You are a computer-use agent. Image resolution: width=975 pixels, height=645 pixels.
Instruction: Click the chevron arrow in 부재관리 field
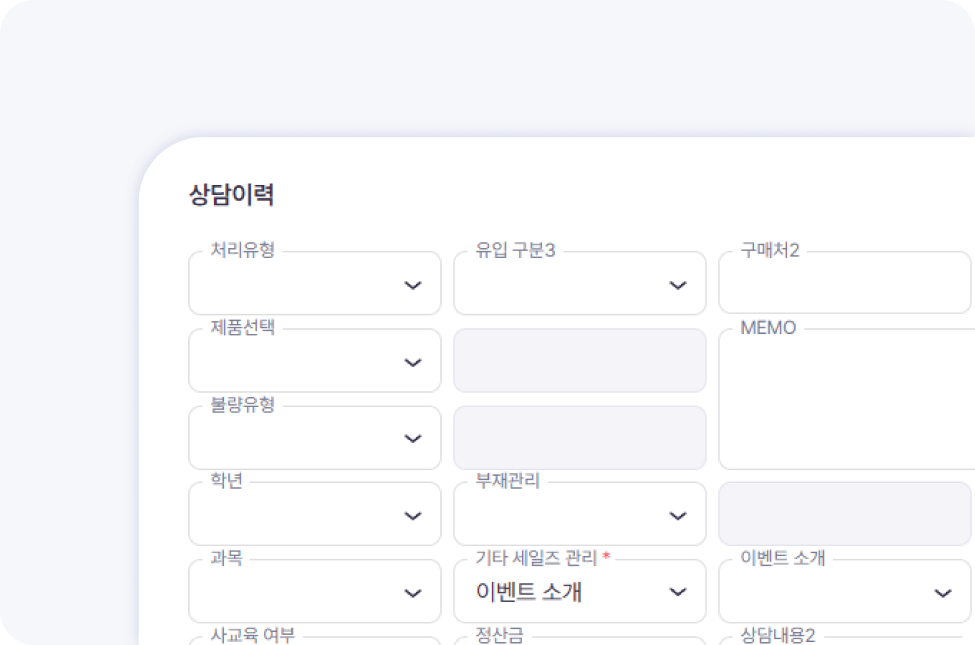tap(678, 516)
